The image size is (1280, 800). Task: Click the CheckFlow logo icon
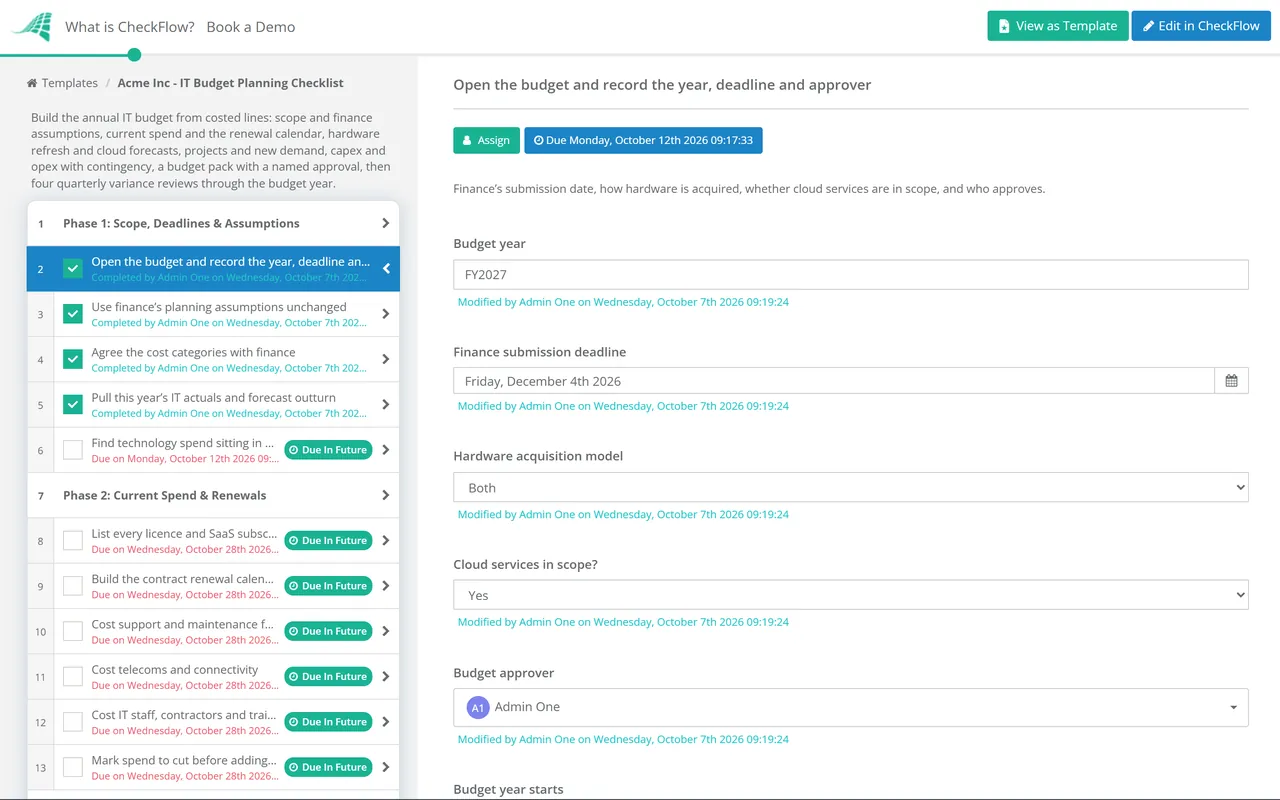coord(31,27)
